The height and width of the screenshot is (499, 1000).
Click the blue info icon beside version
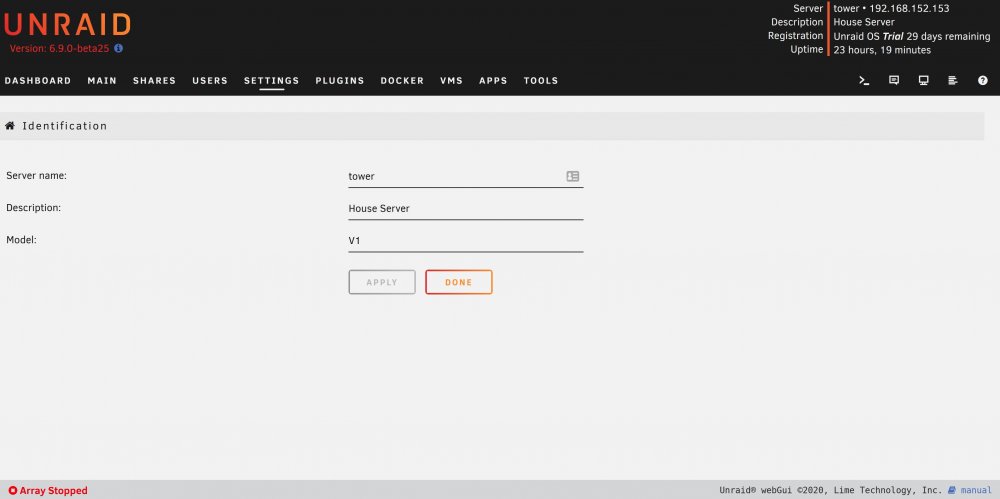(x=119, y=48)
